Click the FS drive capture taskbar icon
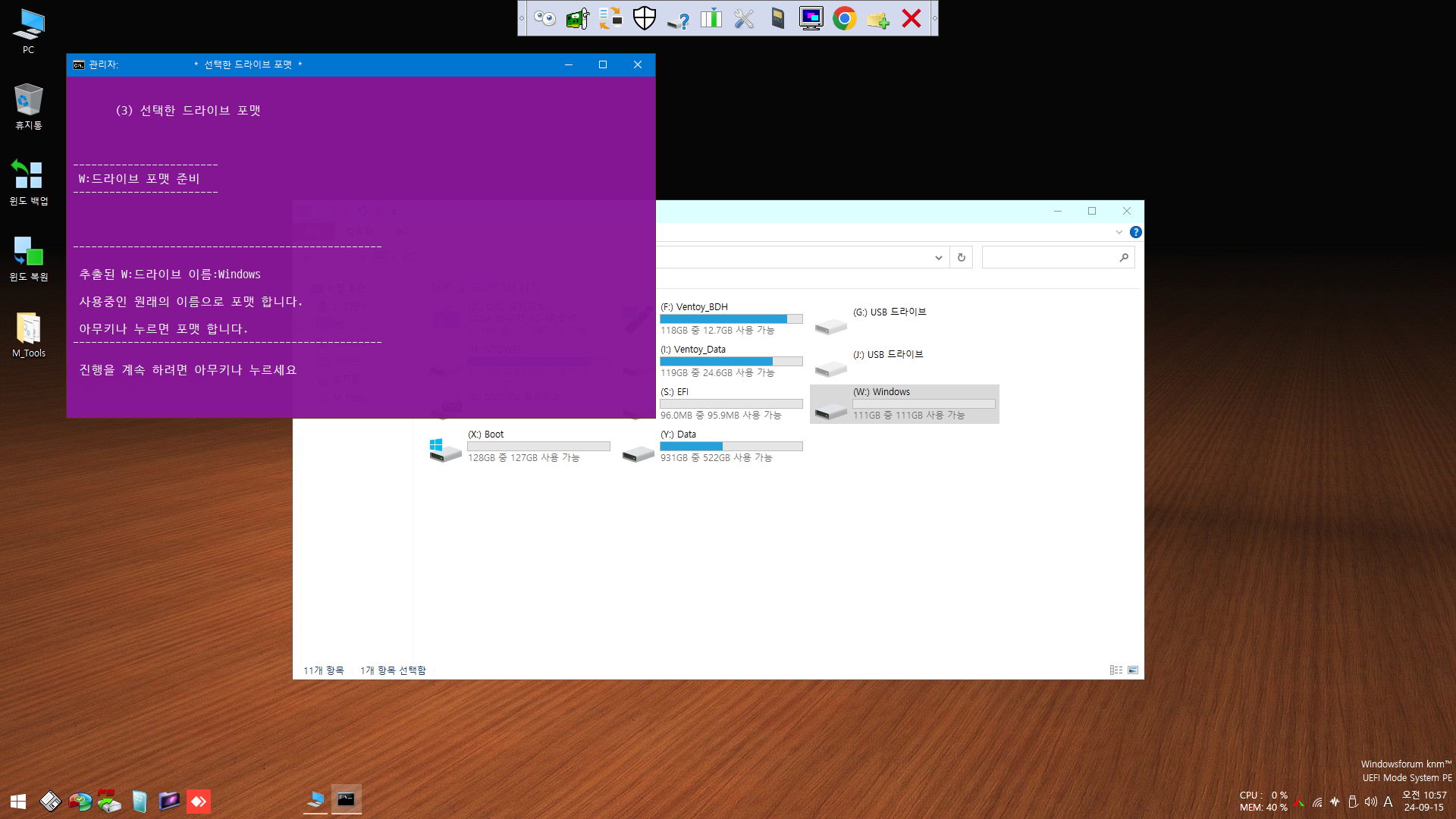The height and width of the screenshot is (819, 1456). coord(109,802)
